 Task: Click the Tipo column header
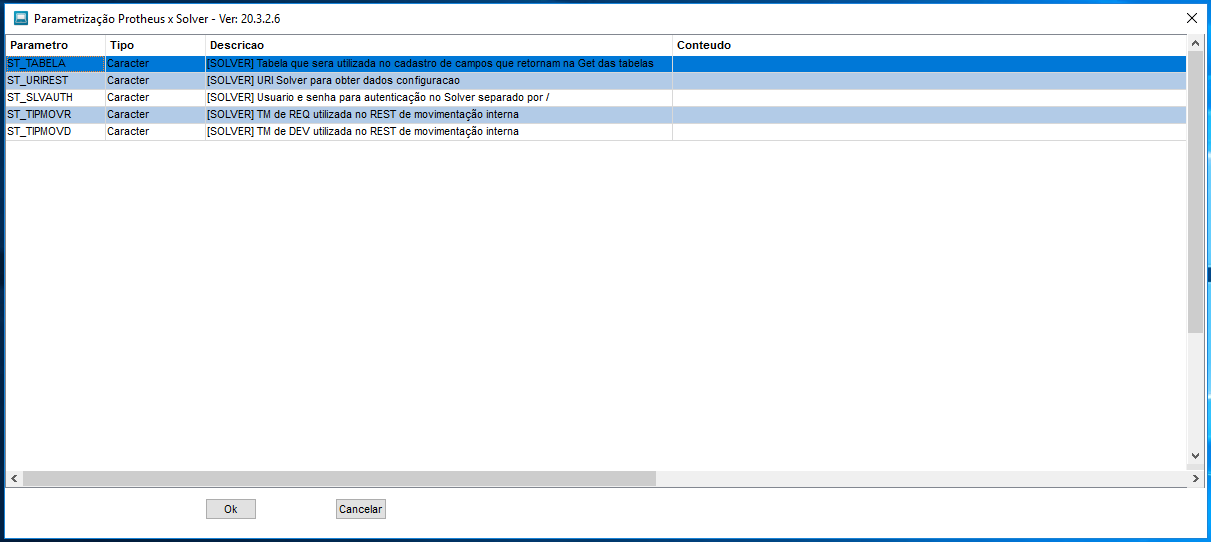click(x=155, y=45)
